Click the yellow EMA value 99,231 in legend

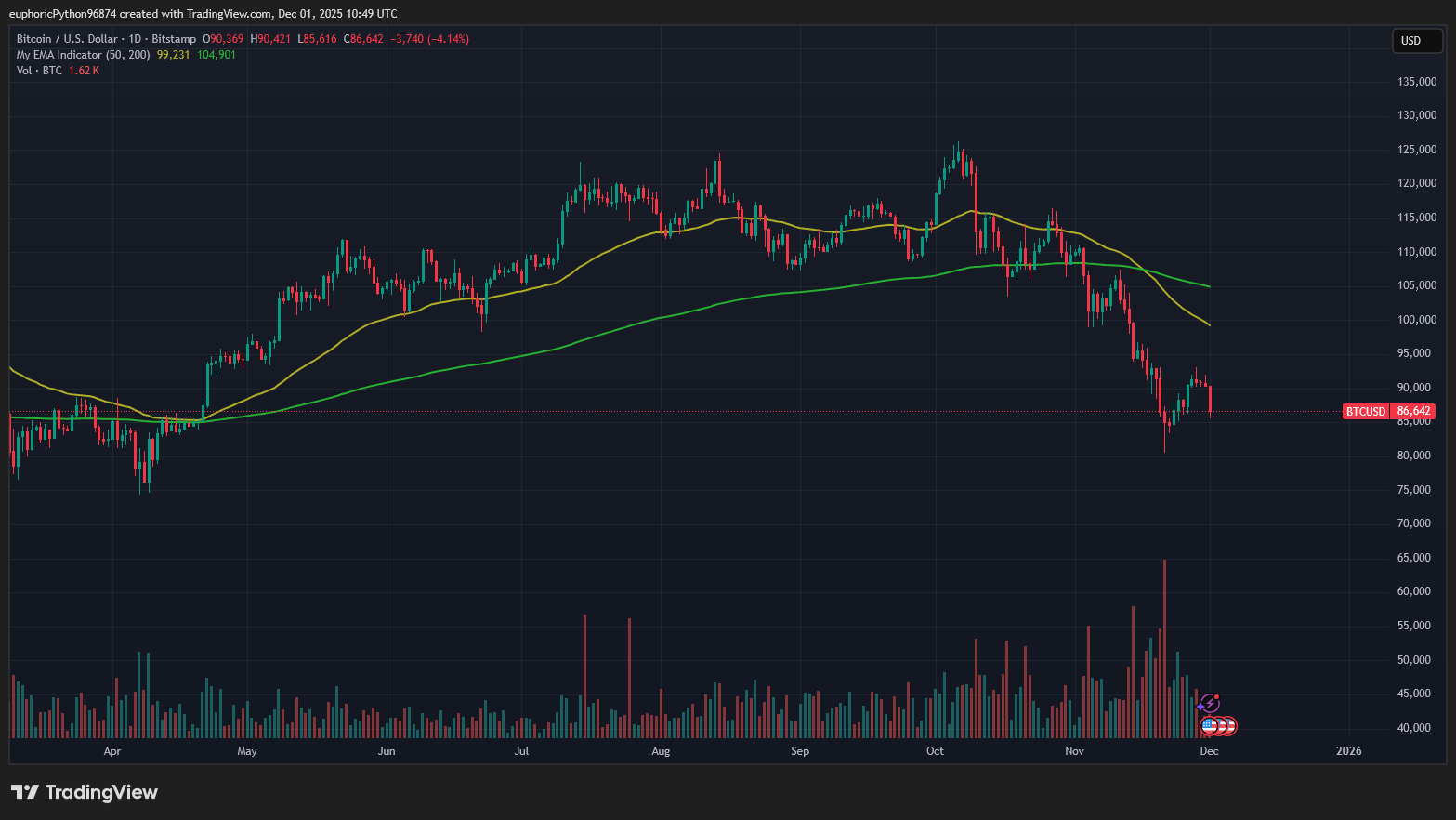coord(172,55)
